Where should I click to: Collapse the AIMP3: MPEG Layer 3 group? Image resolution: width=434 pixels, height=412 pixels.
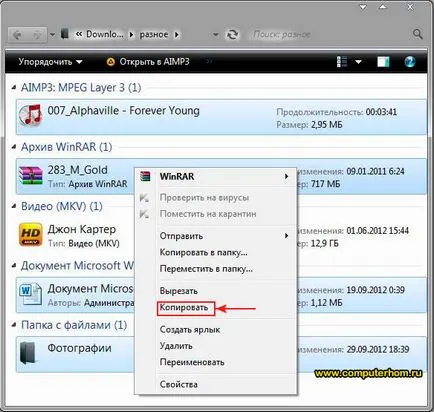14,88
